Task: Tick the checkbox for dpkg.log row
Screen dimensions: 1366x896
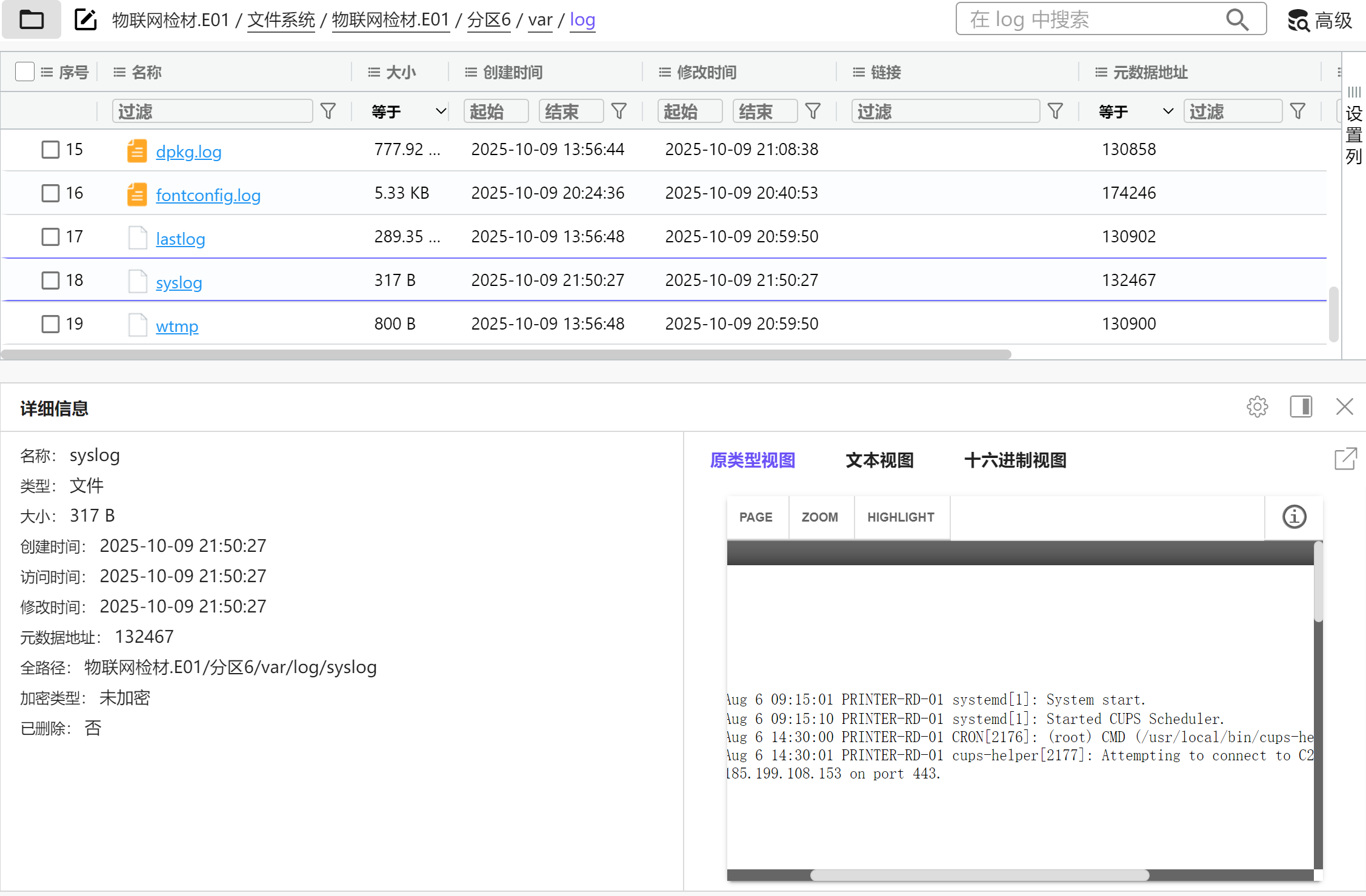Action: 50,150
